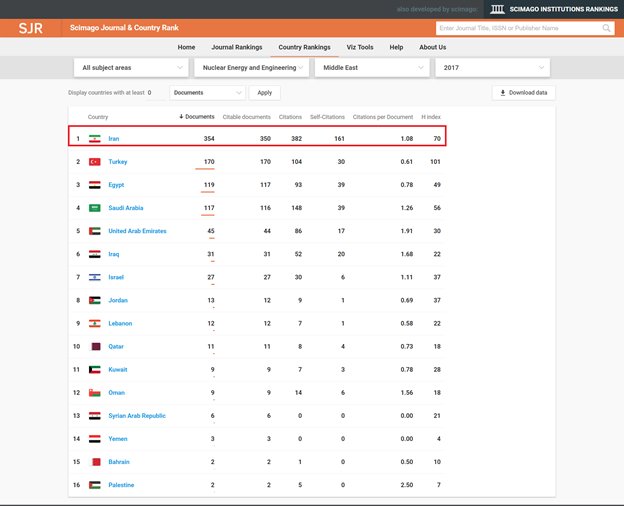Expand the Nuclear Energy and Engineering dropdown
This screenshot has width=624, height=506.
coord(250,67)
